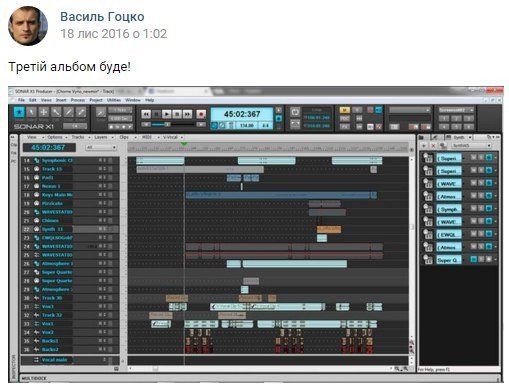Select the Move tool cross-arrows icon
Image resolution: width=509 pixels, height=390 pixels.
[44, 112]
